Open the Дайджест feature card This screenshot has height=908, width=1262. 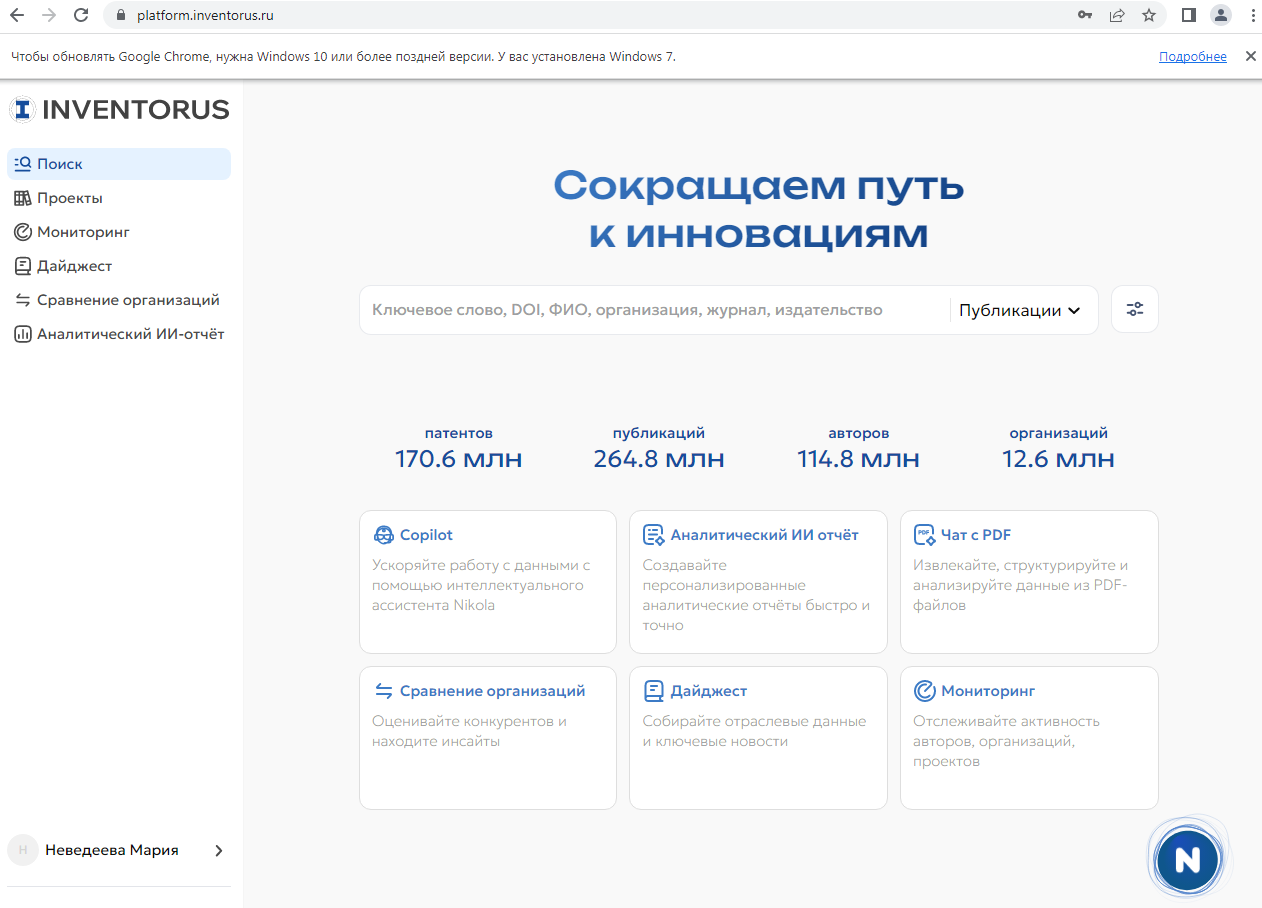click(x=757, y=737)
